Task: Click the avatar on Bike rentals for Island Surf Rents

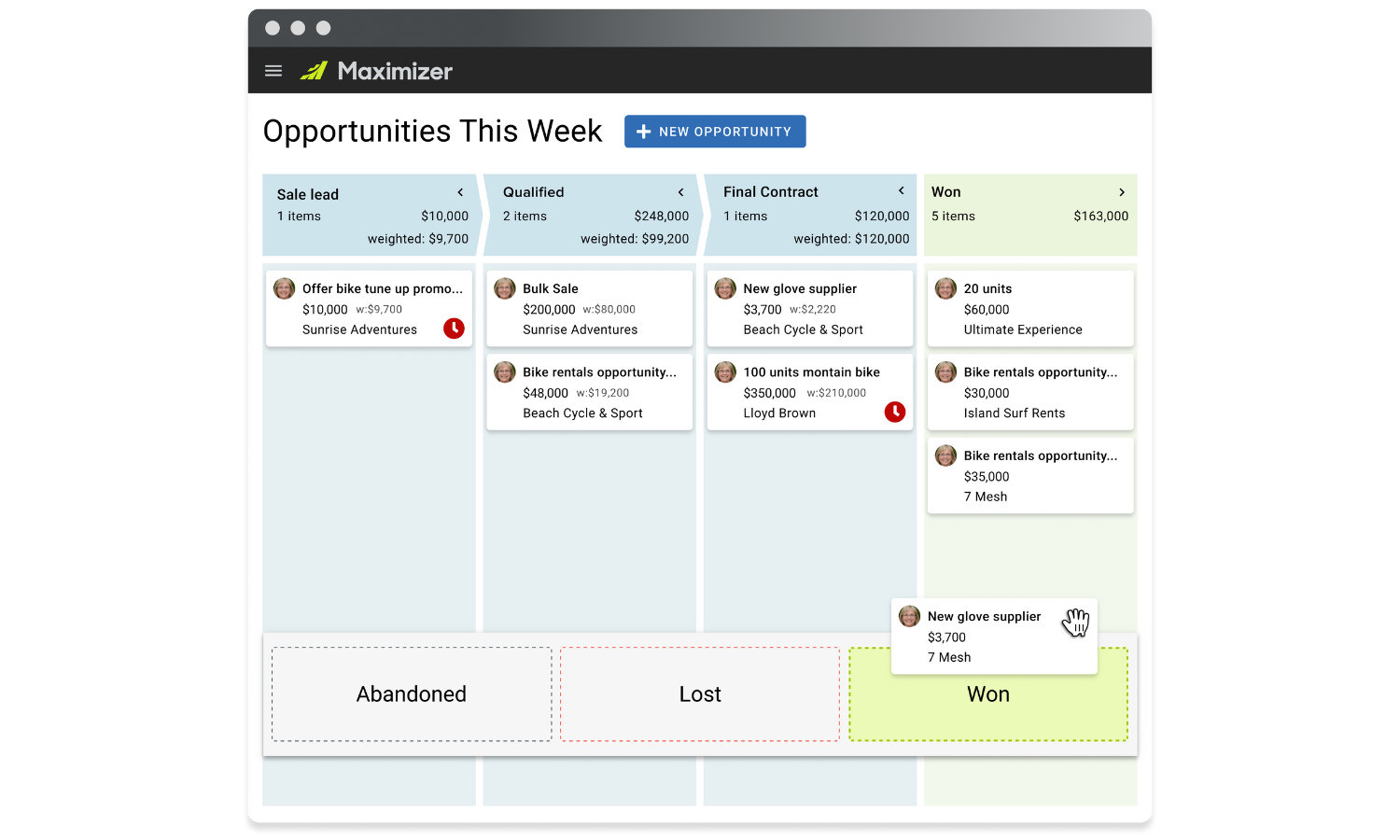Action: (x=945, y=371)
